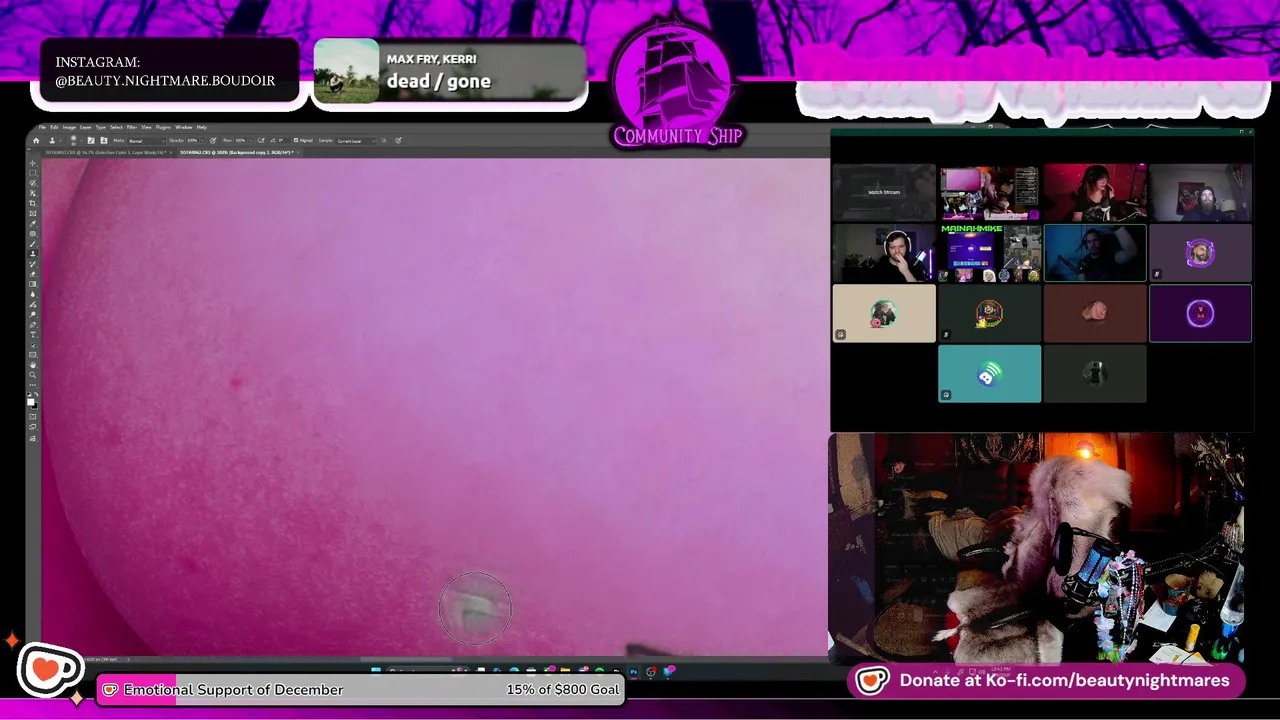Viewport: 1280px width, 720px height.
Task: Open the Clone Source panel icon
Action: pos(104,141)
